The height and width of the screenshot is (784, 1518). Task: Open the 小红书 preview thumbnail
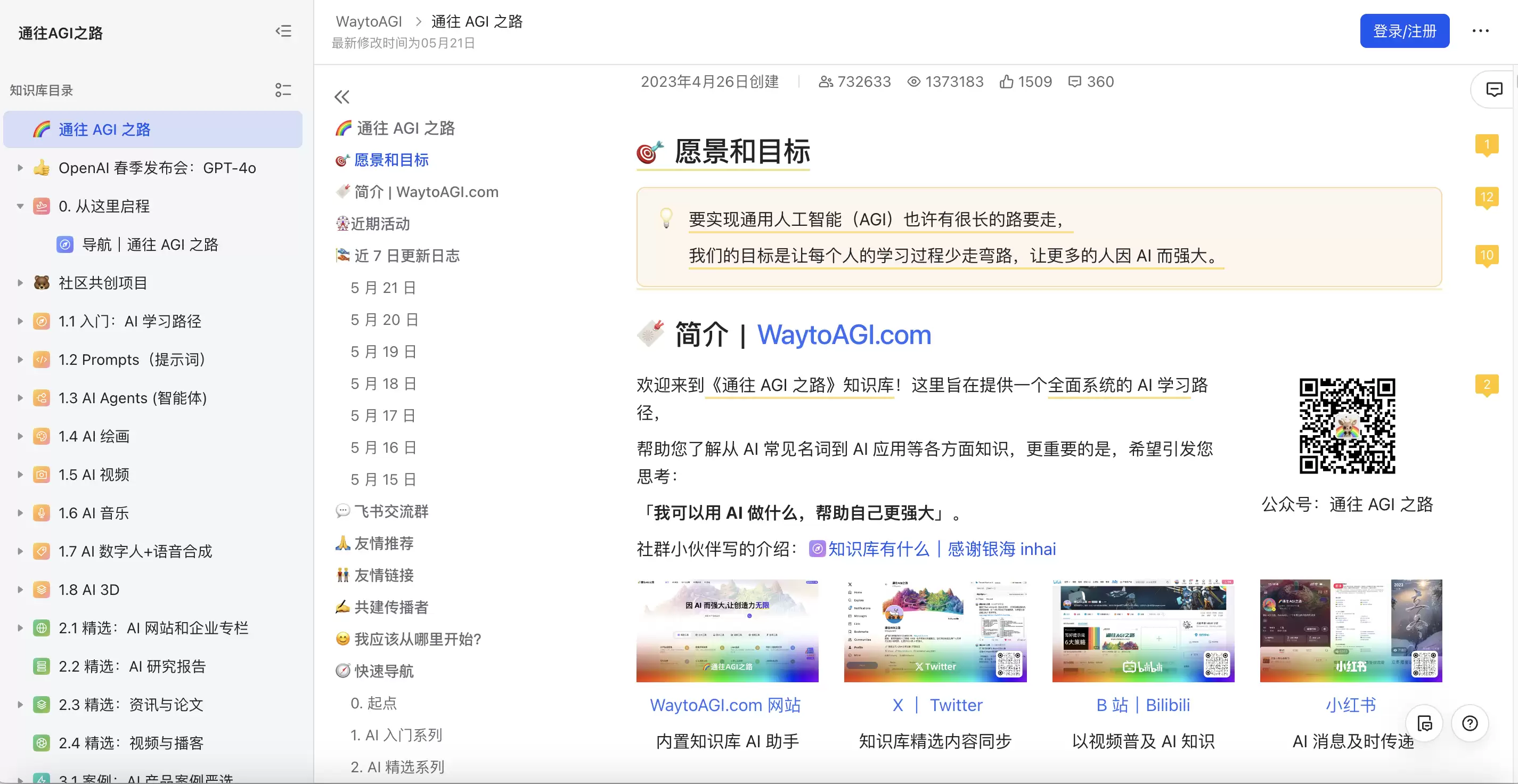(1351, 630)
